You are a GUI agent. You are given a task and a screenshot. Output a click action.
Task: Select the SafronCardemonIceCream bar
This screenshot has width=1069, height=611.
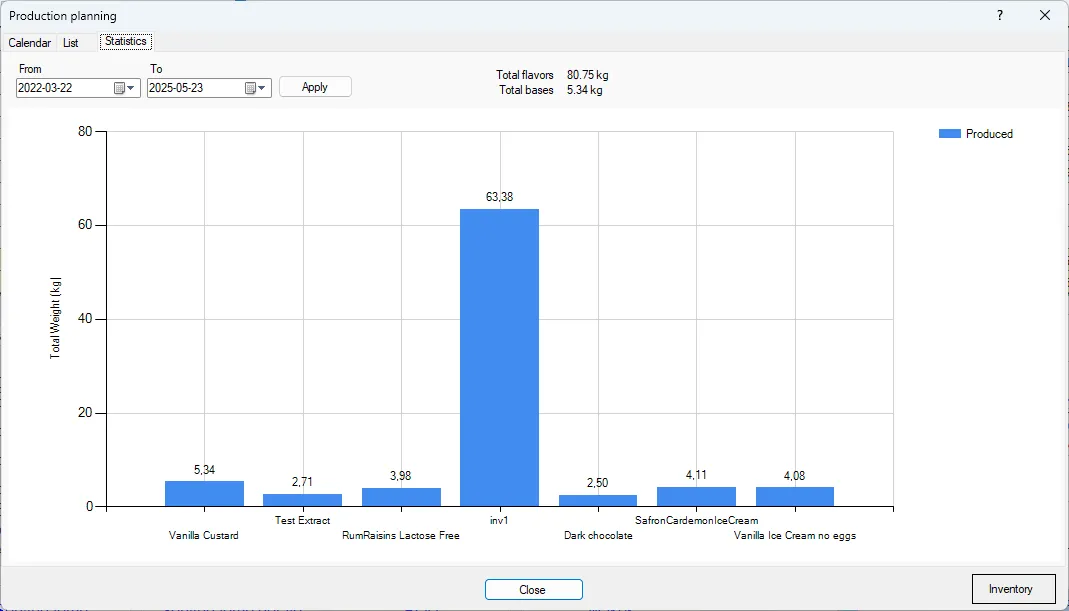click(696, 496)
